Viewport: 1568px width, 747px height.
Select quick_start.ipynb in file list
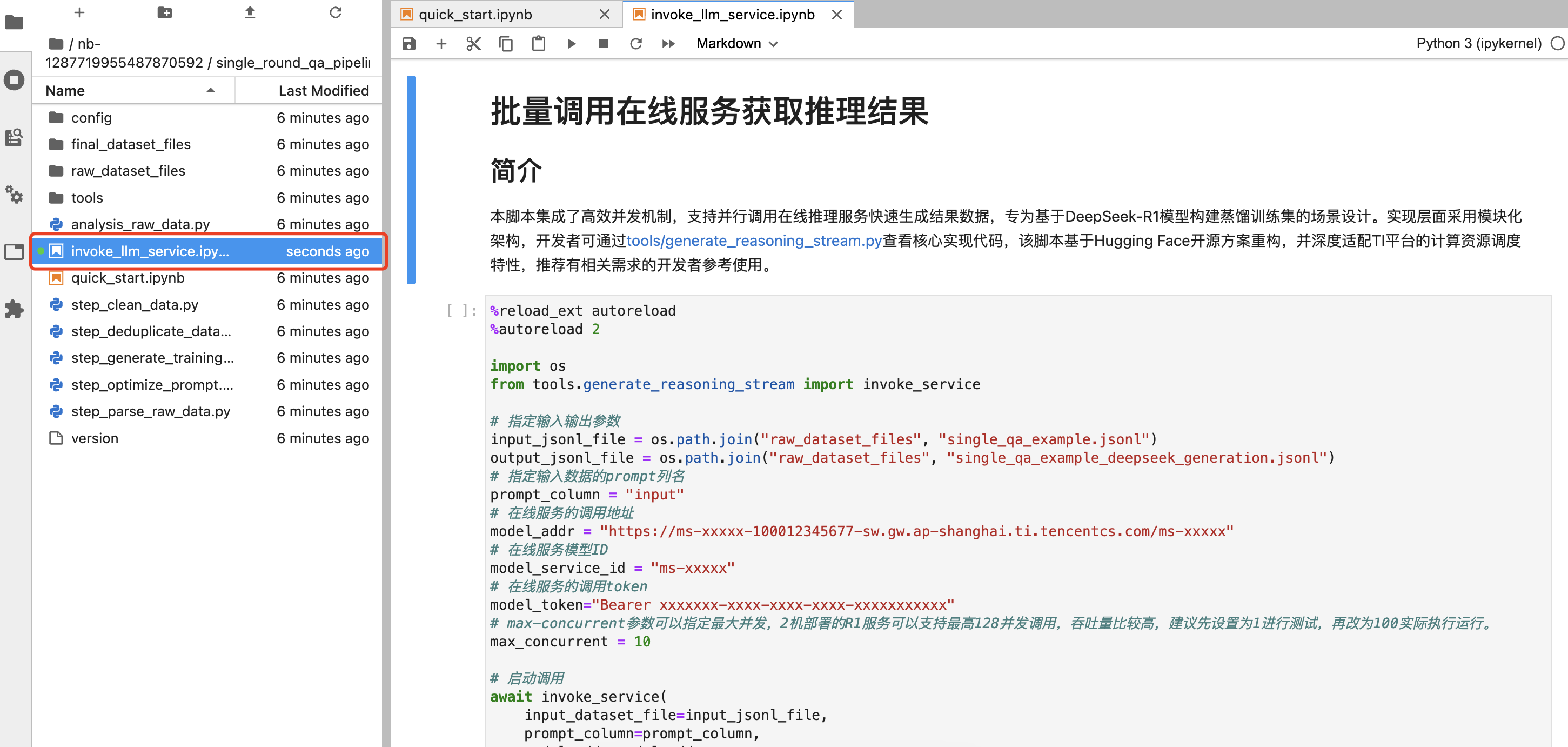207,278
